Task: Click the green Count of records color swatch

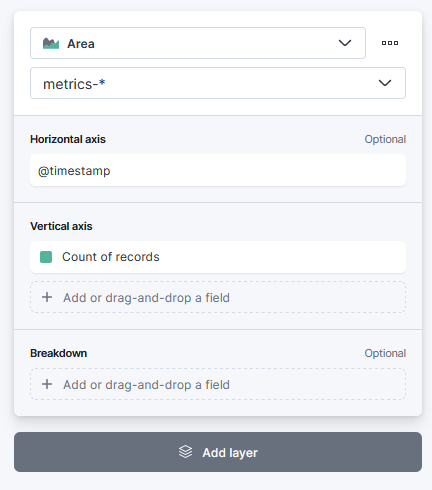Action: (46, 257)
